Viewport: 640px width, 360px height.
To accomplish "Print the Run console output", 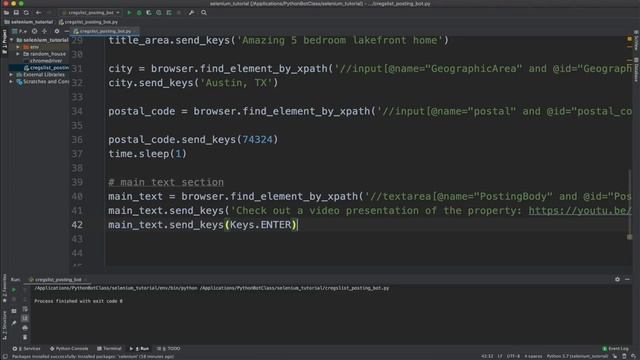I will tap(25, 327).
